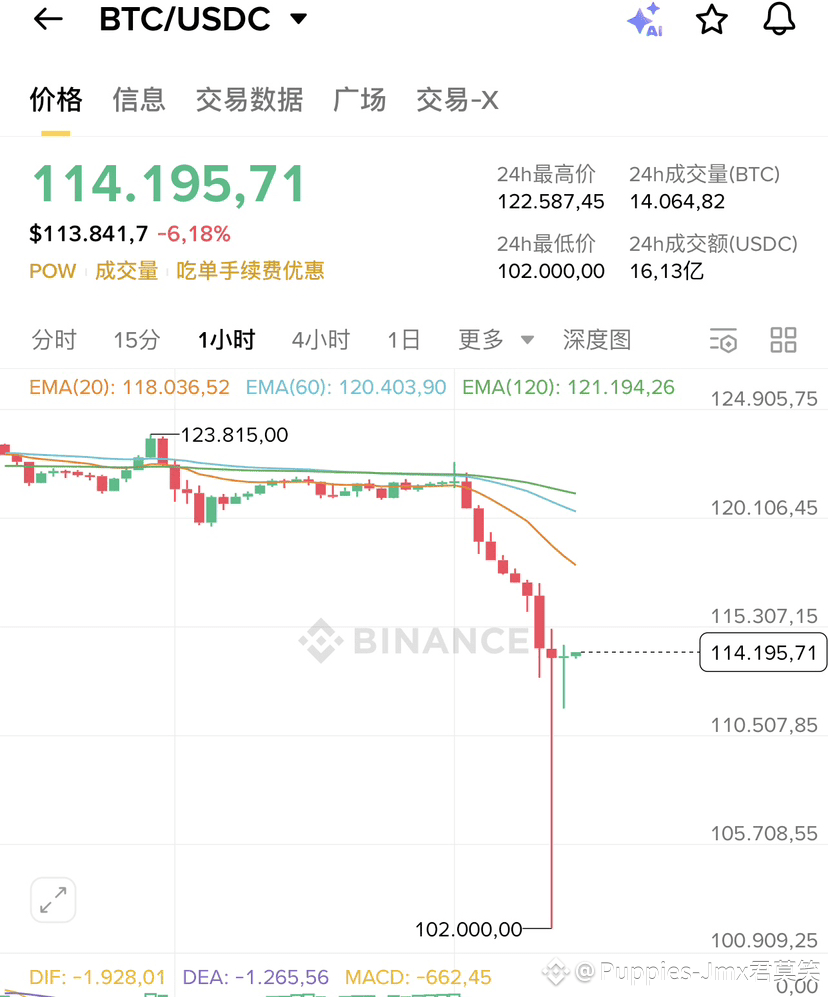The width and height of the screenshot is (828, 997).
Task: Tap the back arrow icon
Action: point(48,19)
